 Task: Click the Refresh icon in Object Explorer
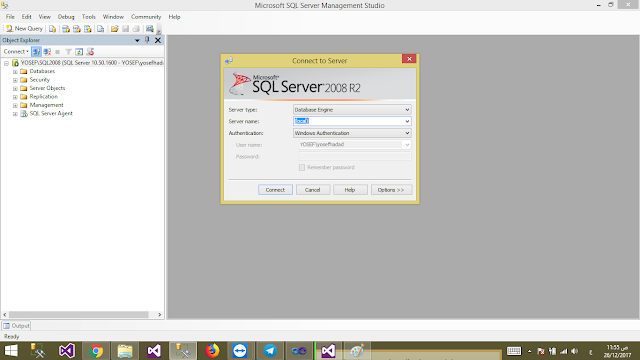tap(79, 52)
